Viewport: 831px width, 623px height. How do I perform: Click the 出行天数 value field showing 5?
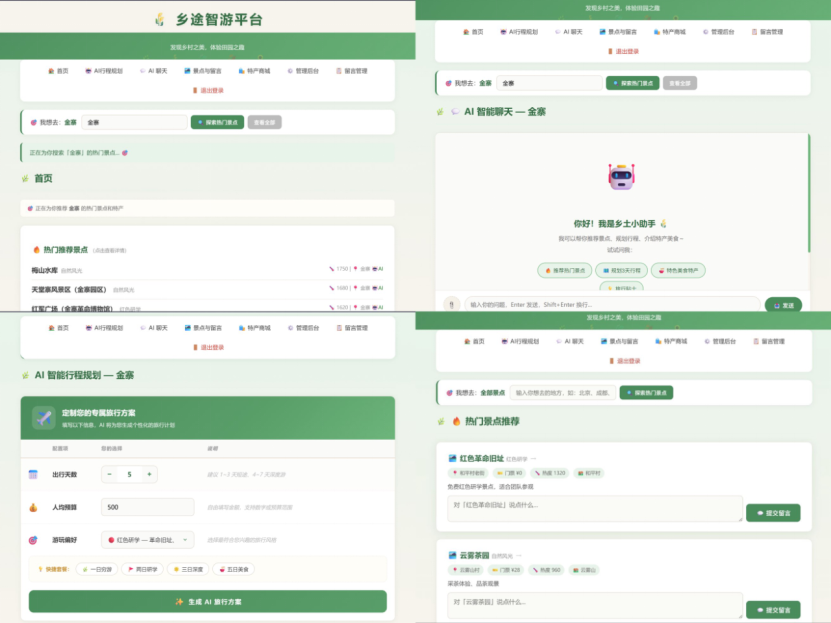point(129,474)
